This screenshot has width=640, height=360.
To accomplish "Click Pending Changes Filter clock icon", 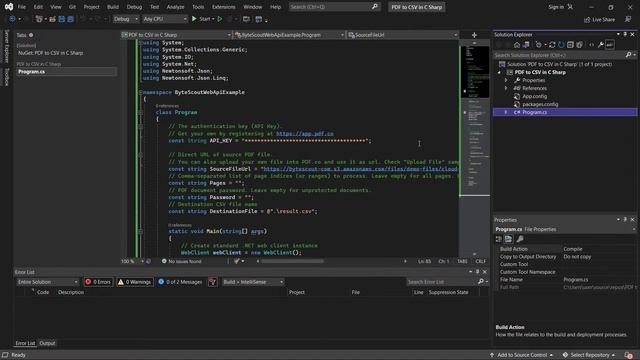I will [539, 45].
